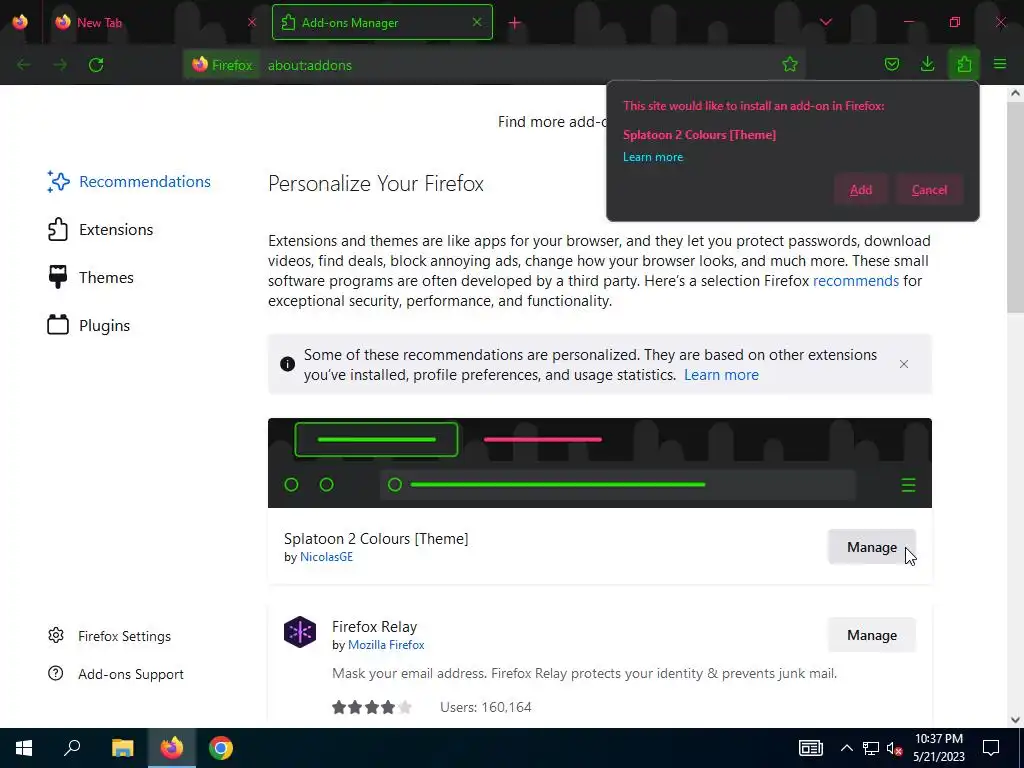Close the New Tab tab

[x=252, y=22]
